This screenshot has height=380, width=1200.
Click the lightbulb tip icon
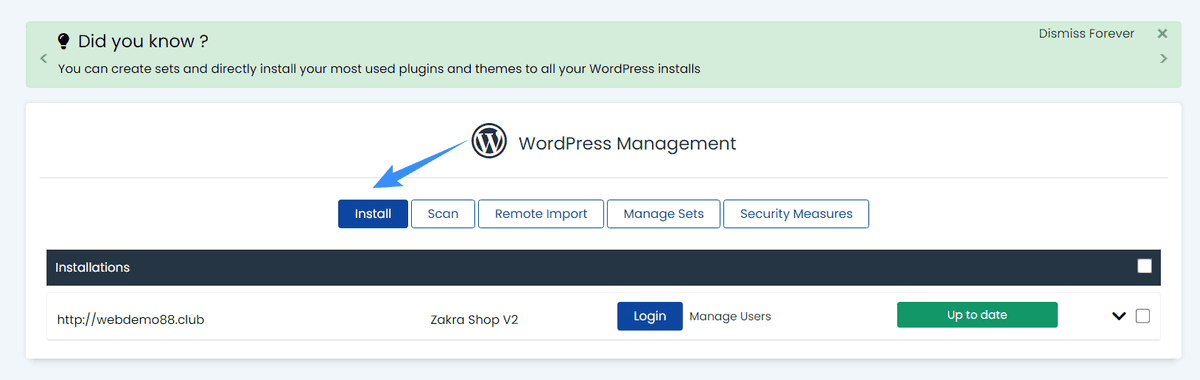[x=64, y=41]
